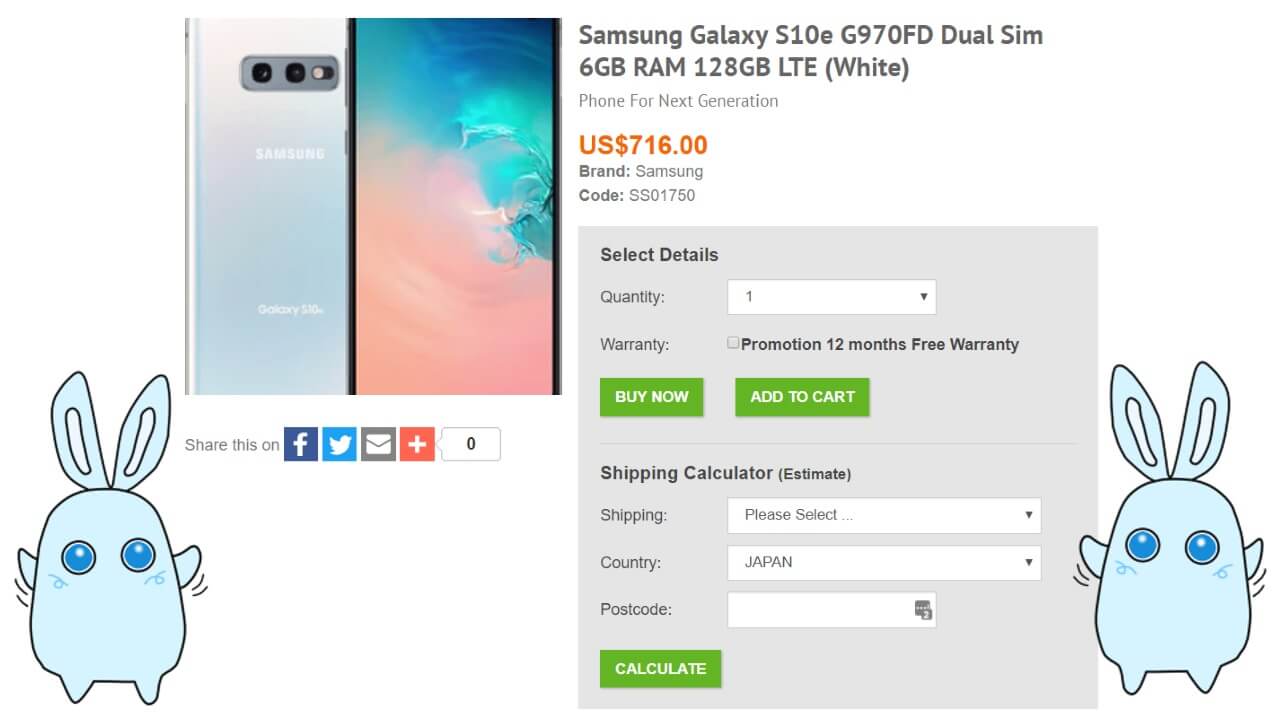Click the postcode autofill icon
This screenshot has width=1280, height=720.
[x=923, y=610]
